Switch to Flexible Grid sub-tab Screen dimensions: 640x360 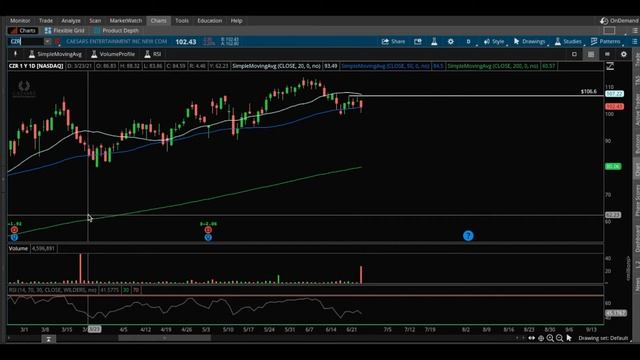(64, 31)
